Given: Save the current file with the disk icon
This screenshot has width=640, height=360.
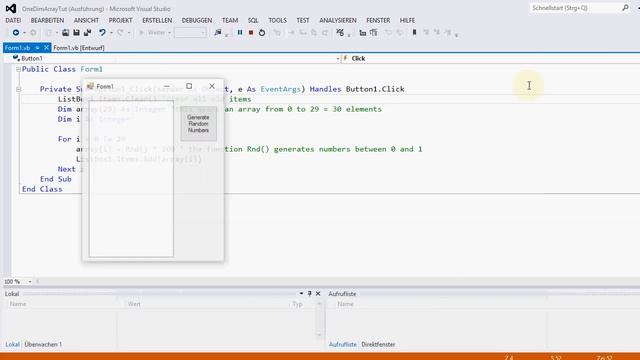Looking at the screenshot, I should click(x=76, y=33).
